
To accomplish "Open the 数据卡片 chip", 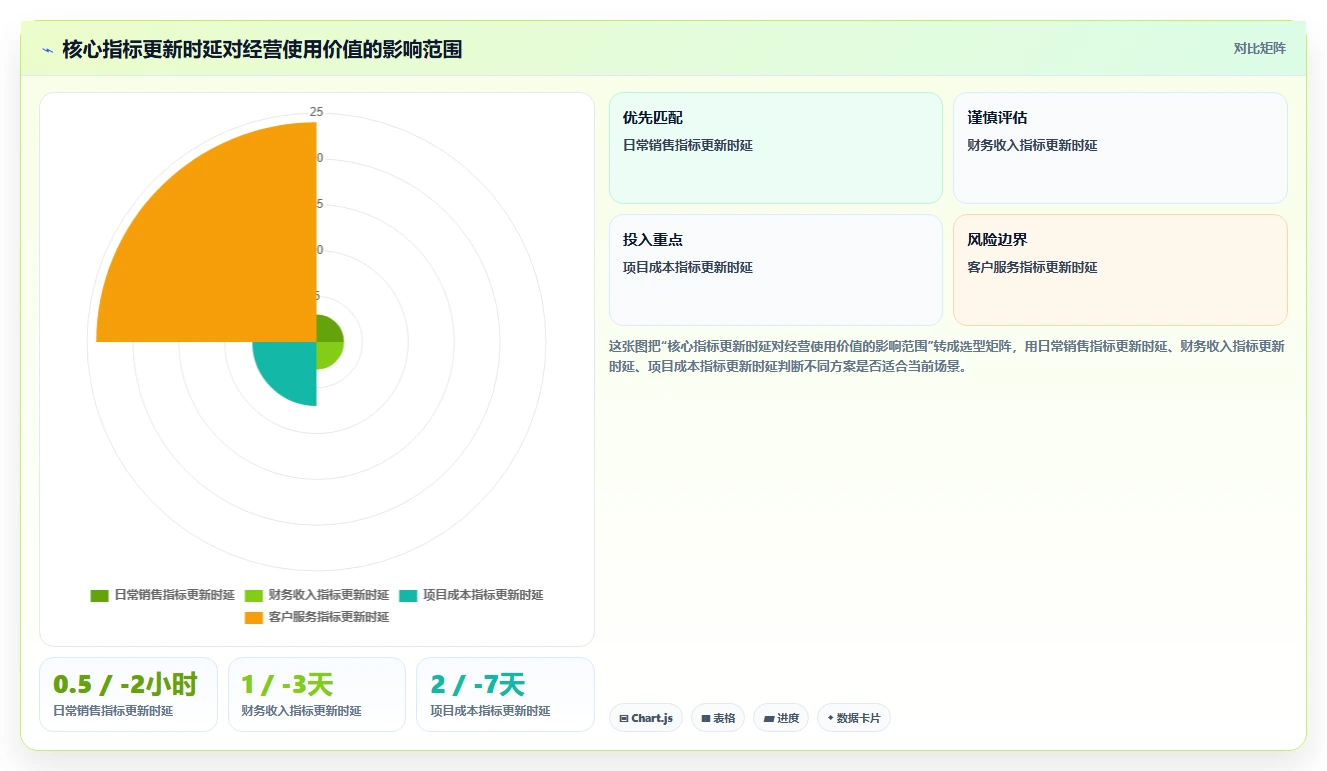I will (853, 718).
